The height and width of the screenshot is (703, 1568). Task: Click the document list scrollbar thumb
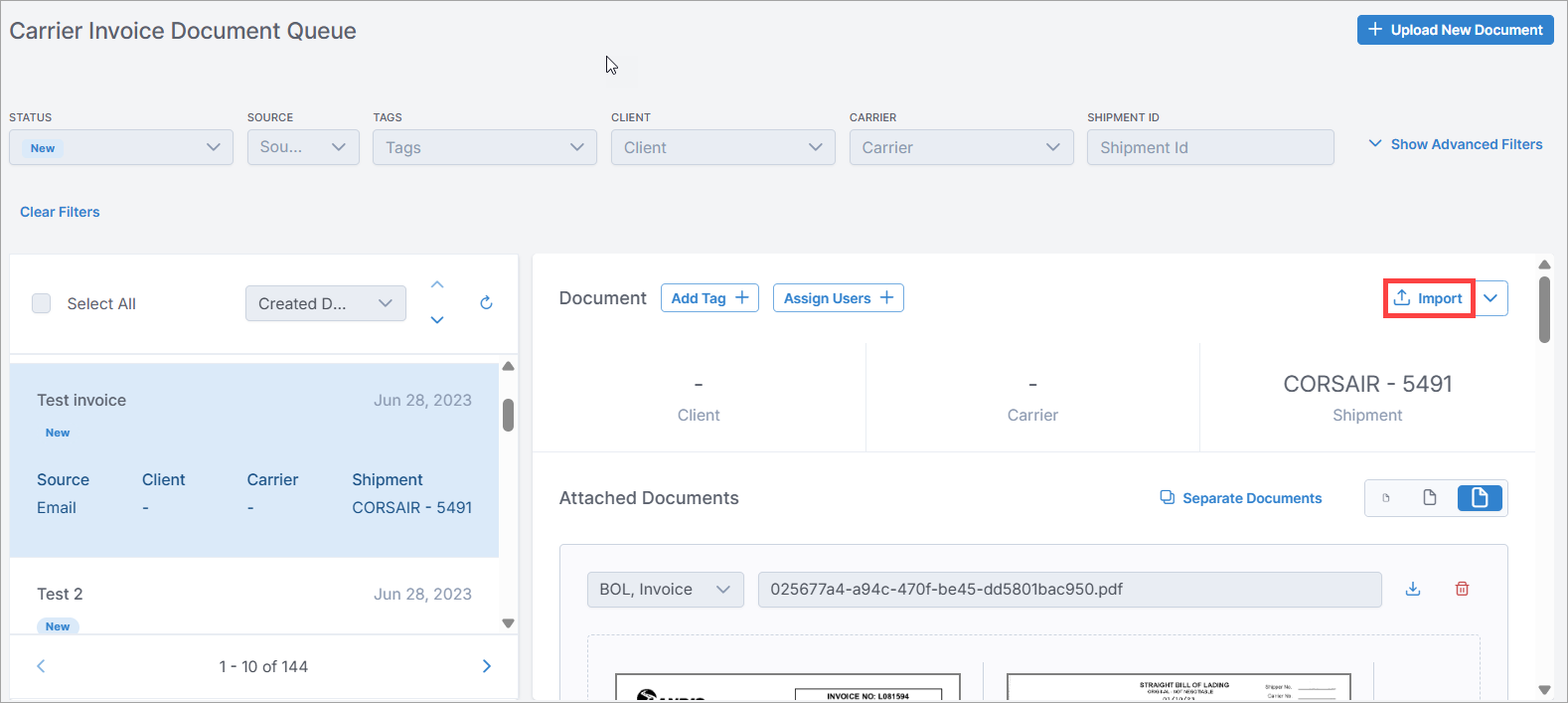pos(508,415)
